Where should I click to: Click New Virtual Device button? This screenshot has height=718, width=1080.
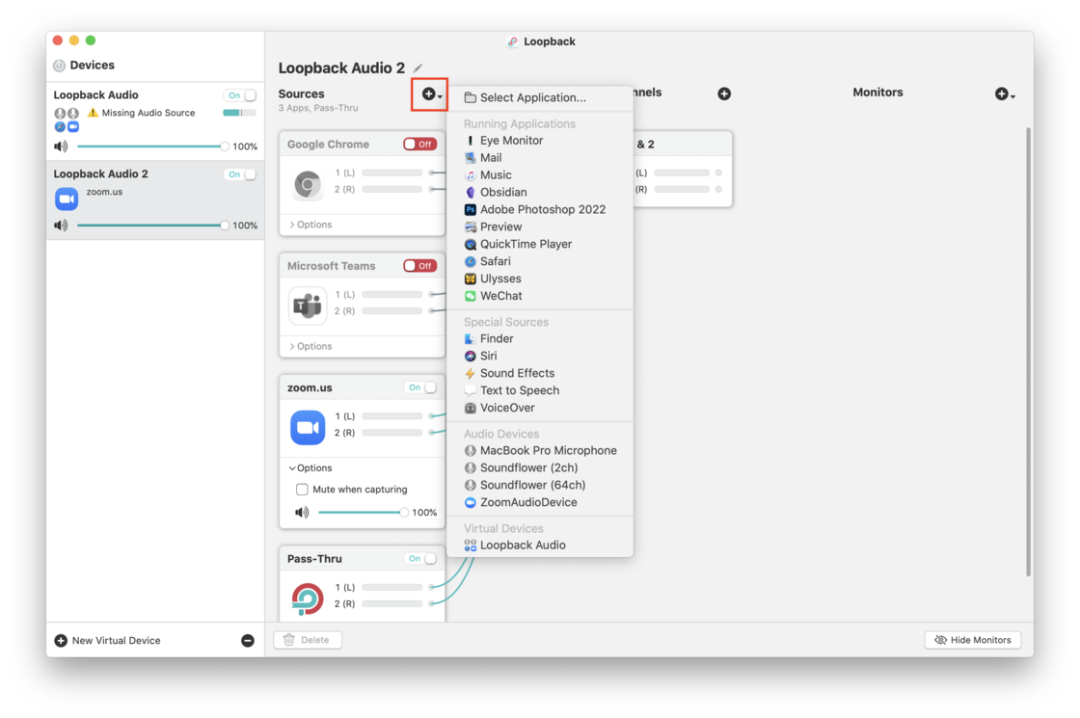tap(108, 640)
